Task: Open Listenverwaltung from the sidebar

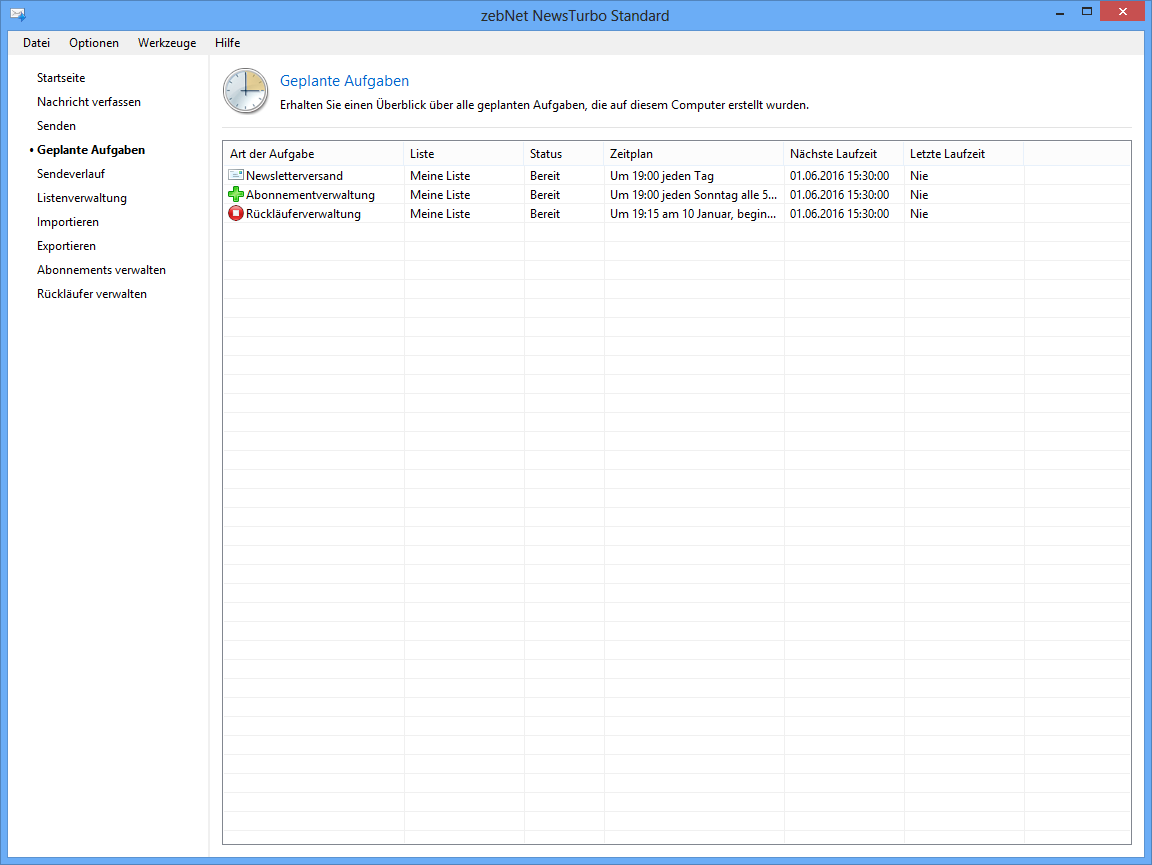Action: point(82,198)
